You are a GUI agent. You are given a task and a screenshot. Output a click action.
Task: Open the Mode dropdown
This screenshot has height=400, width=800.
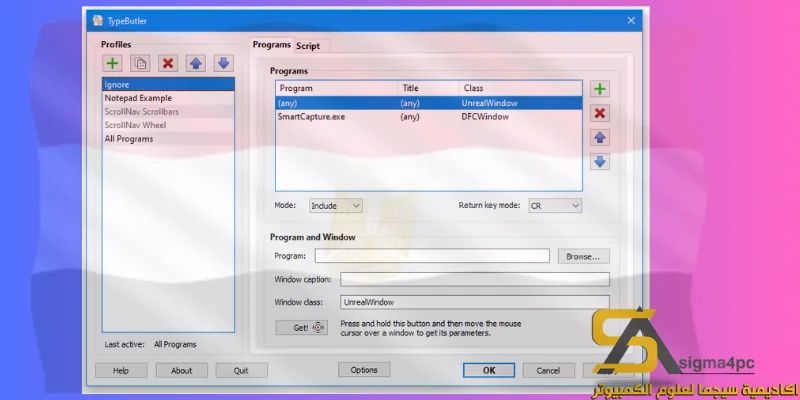336,206
